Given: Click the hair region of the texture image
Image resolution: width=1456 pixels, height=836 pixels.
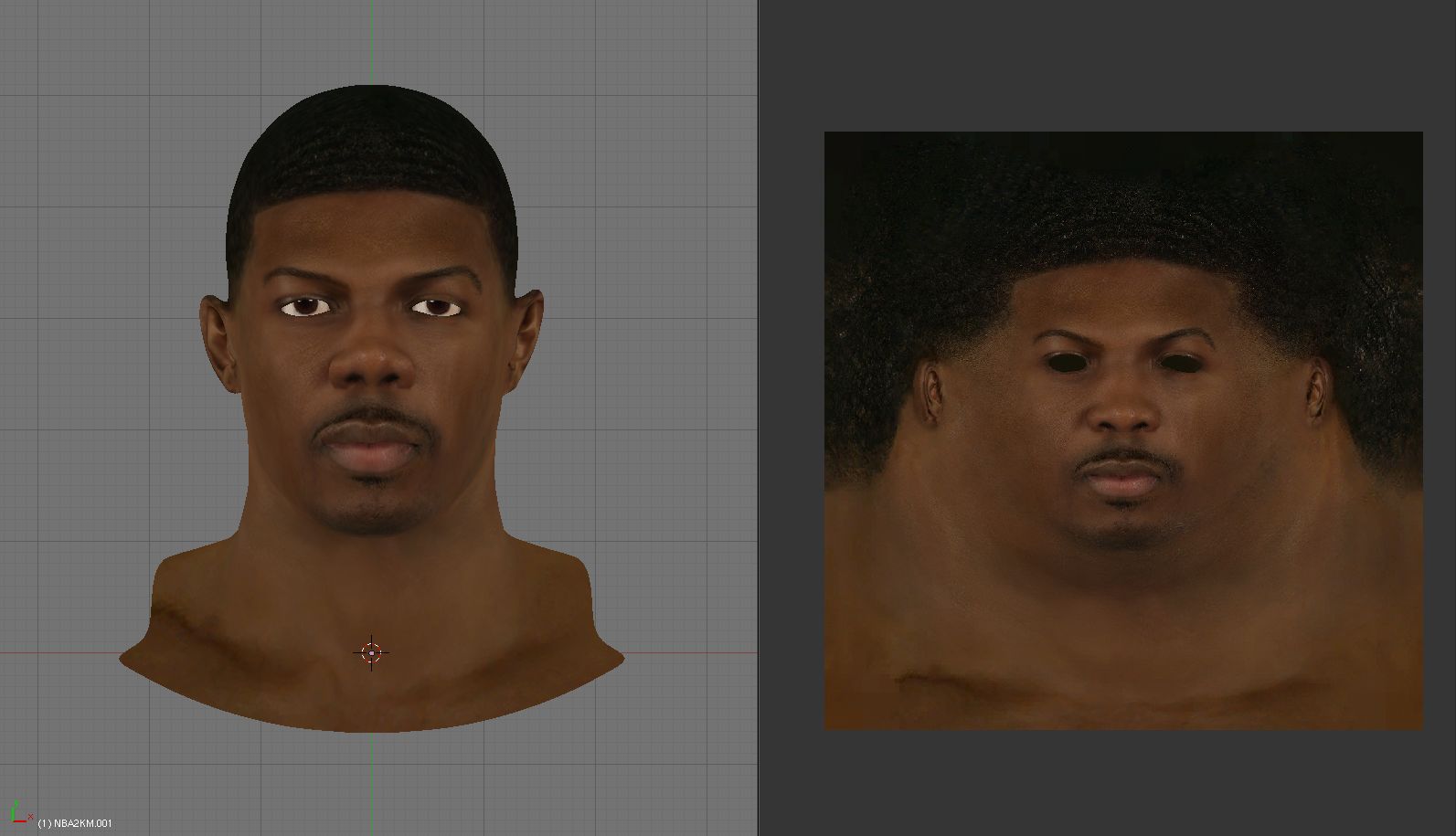Looking at the screenshot, I should click(x=1123, y=210).
